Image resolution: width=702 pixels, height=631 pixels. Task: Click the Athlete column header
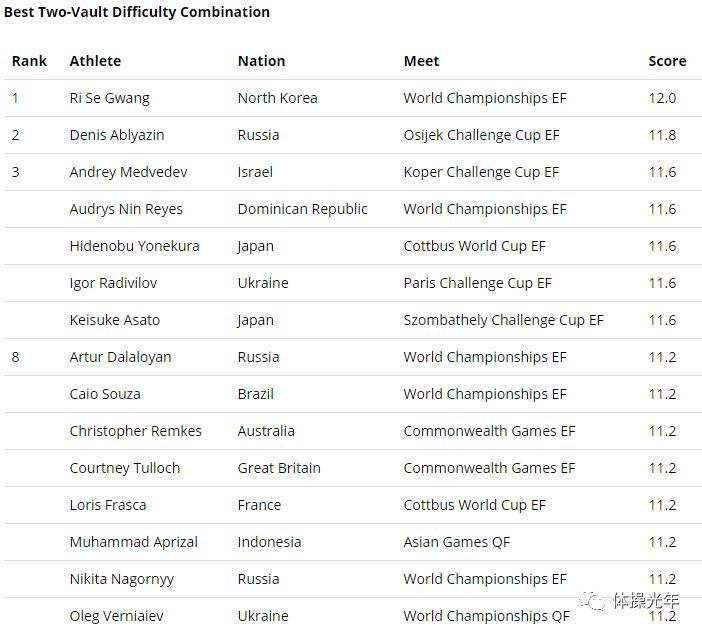(x=95, y=61)
